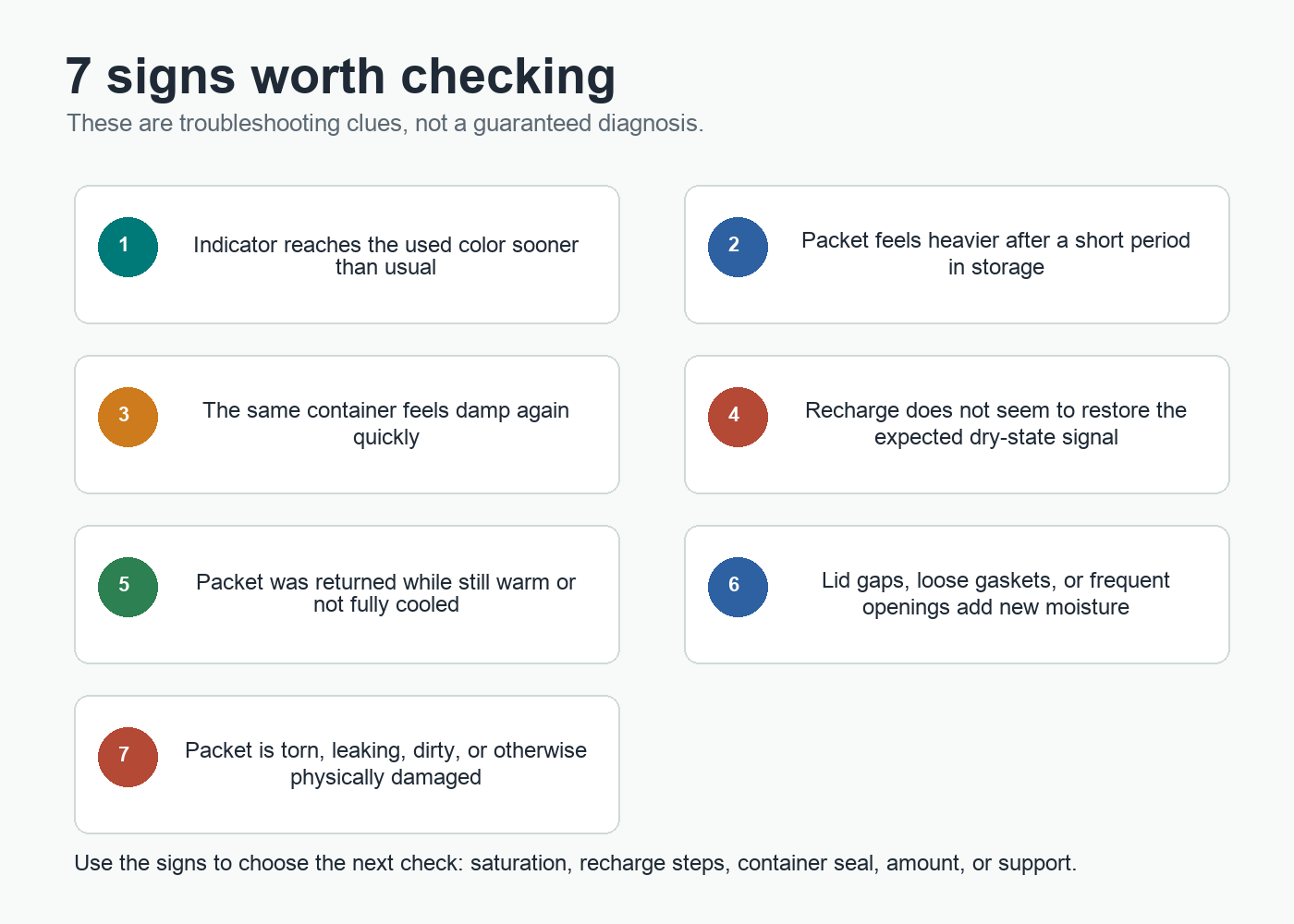Click the blue number 6 circle
The height and width of the screenshot is (924, 1294).
point(738,587)
